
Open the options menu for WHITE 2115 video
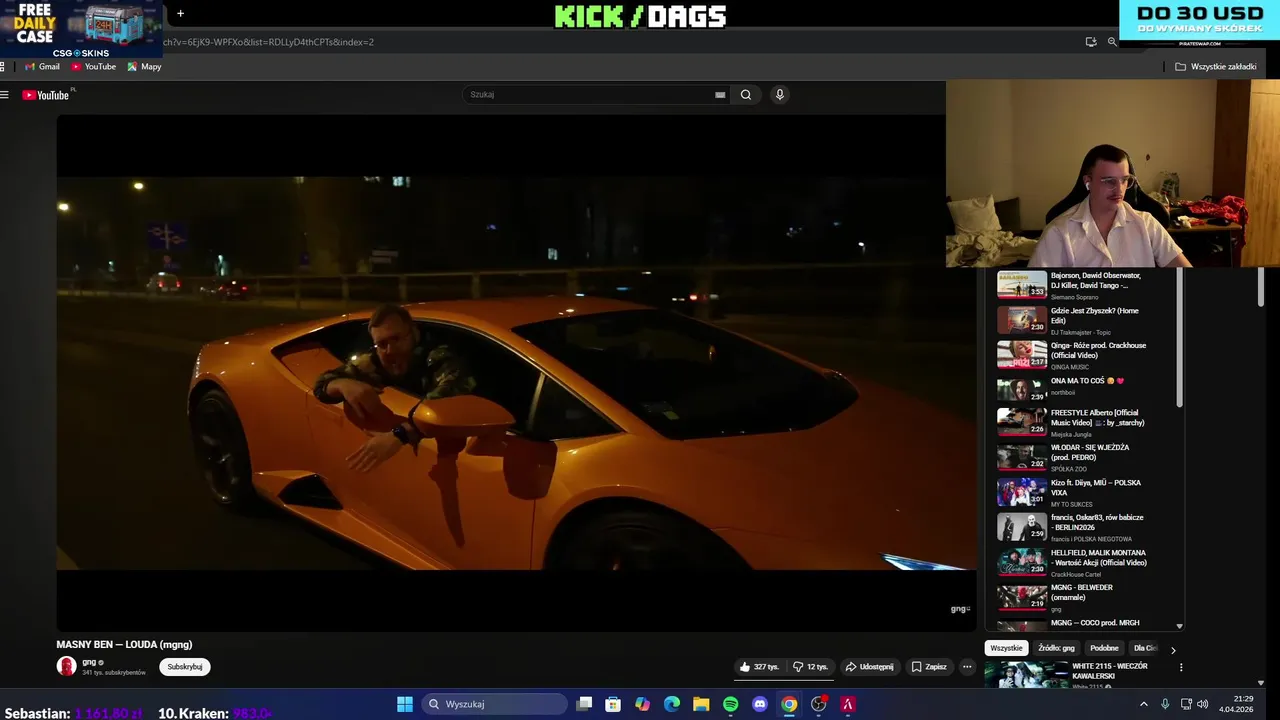pos(1181,667)
